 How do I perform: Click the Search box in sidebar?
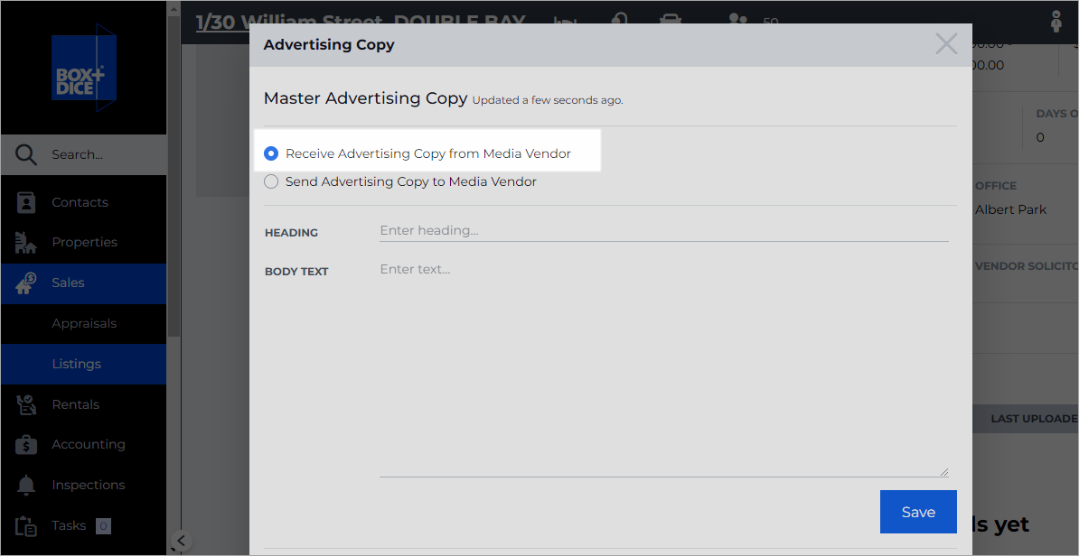[83, 154]
